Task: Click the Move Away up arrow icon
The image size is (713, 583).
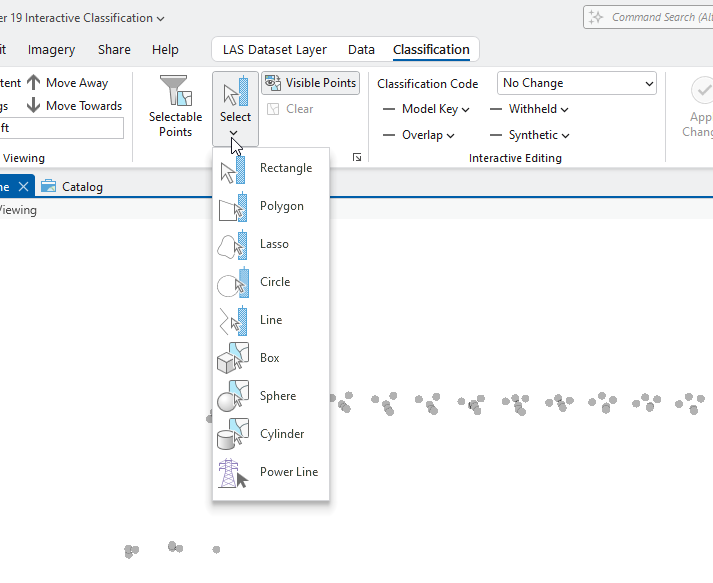Action: click(x=34, y=83)
